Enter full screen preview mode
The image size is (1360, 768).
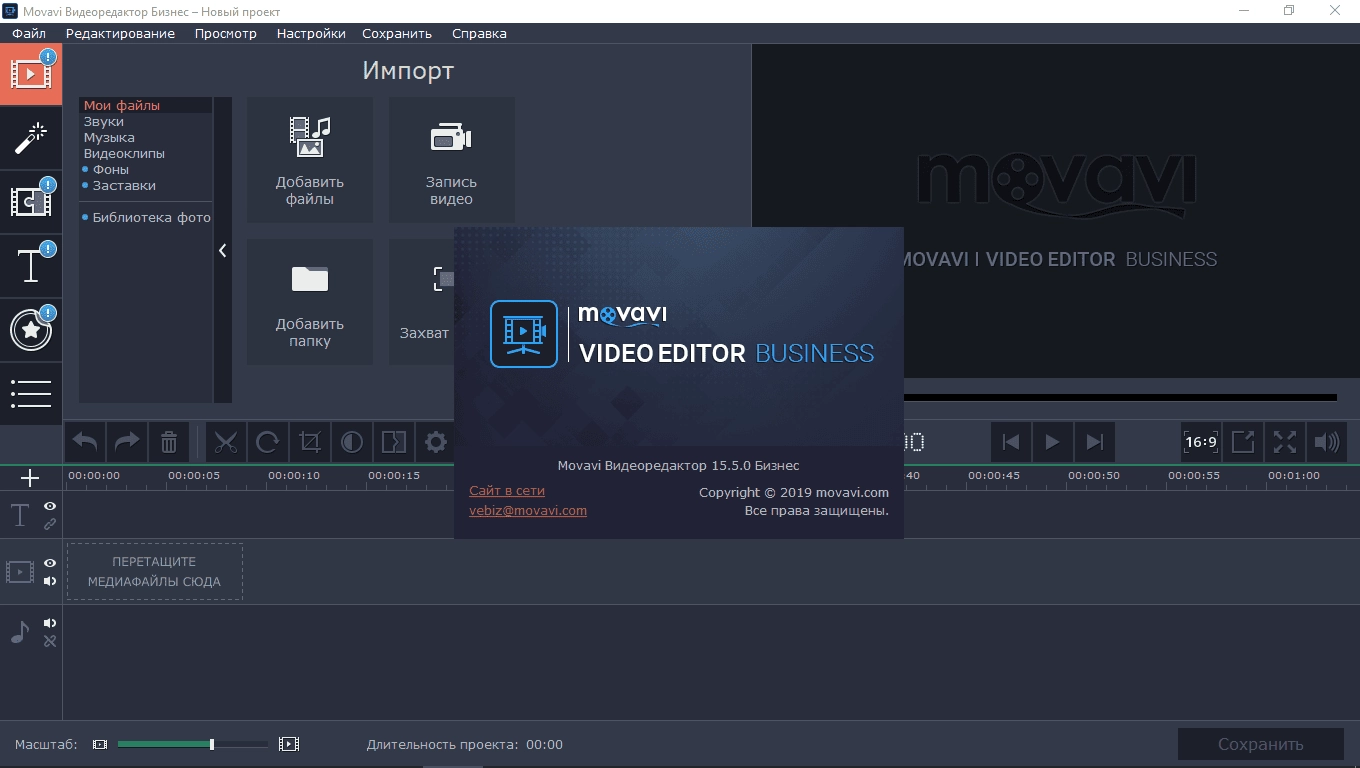1285,442
